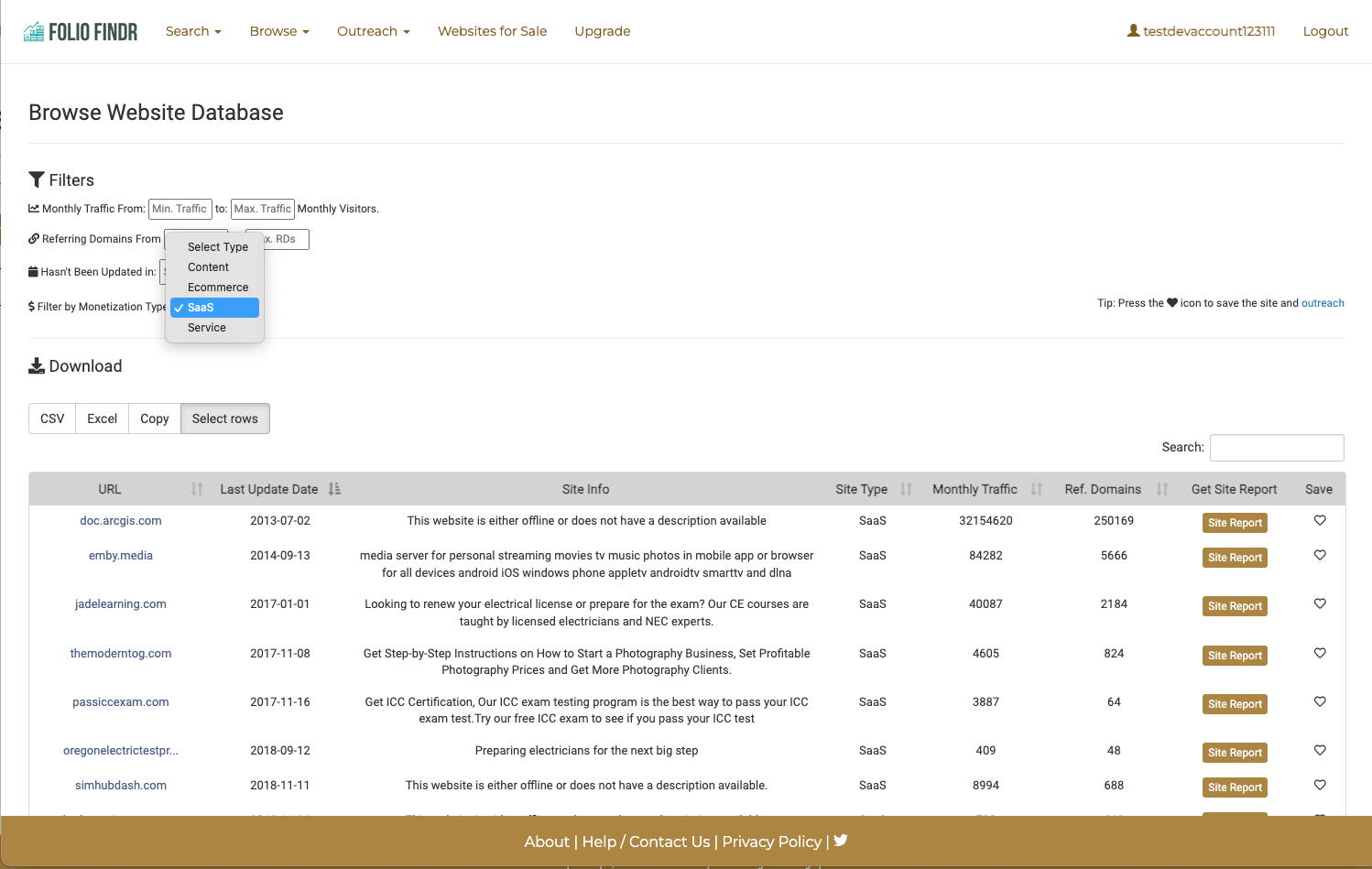Screen dimensions: 1372x869
Task: Save doc.arcgis.com with the heart icon
Action: coord(1320,520)
